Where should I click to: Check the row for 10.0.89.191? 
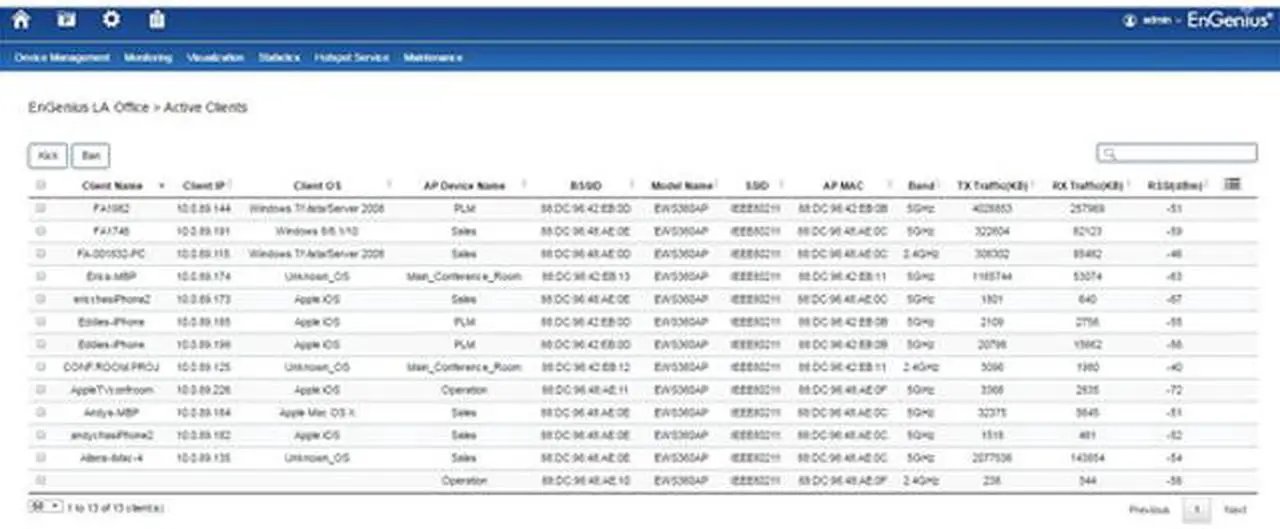[x=41, y=231]
